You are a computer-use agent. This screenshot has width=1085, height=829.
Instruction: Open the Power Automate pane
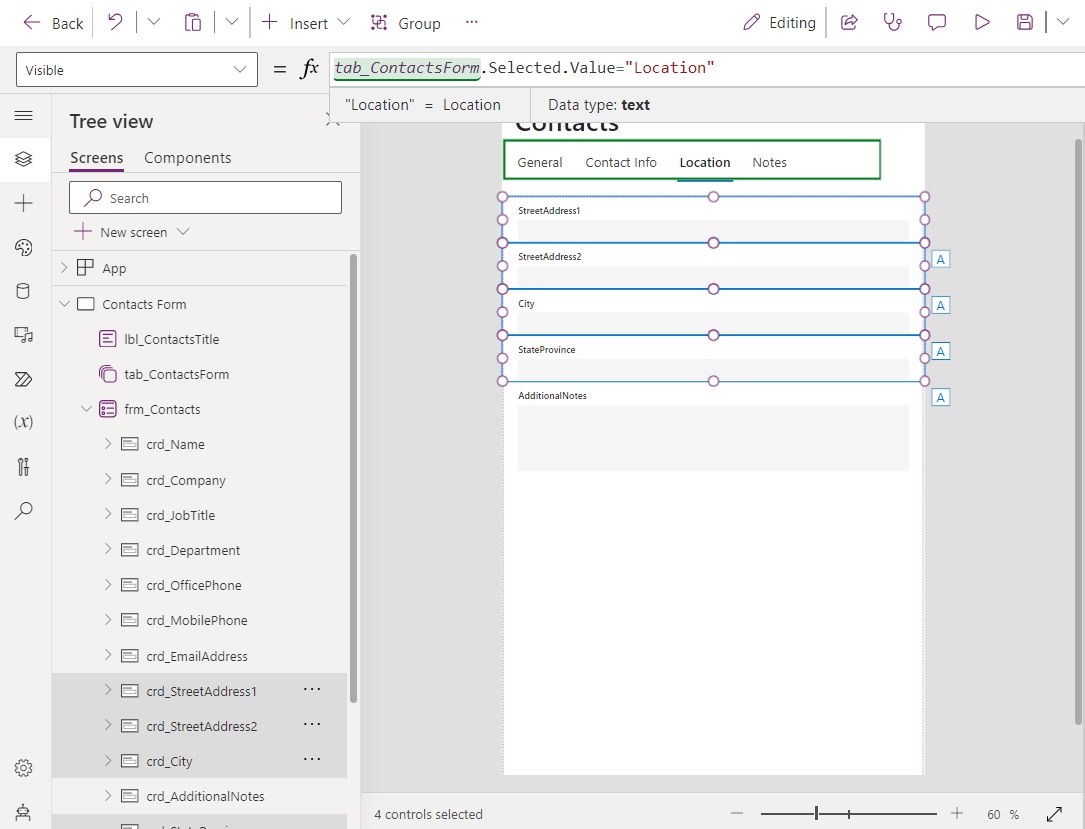pos(25,379)
